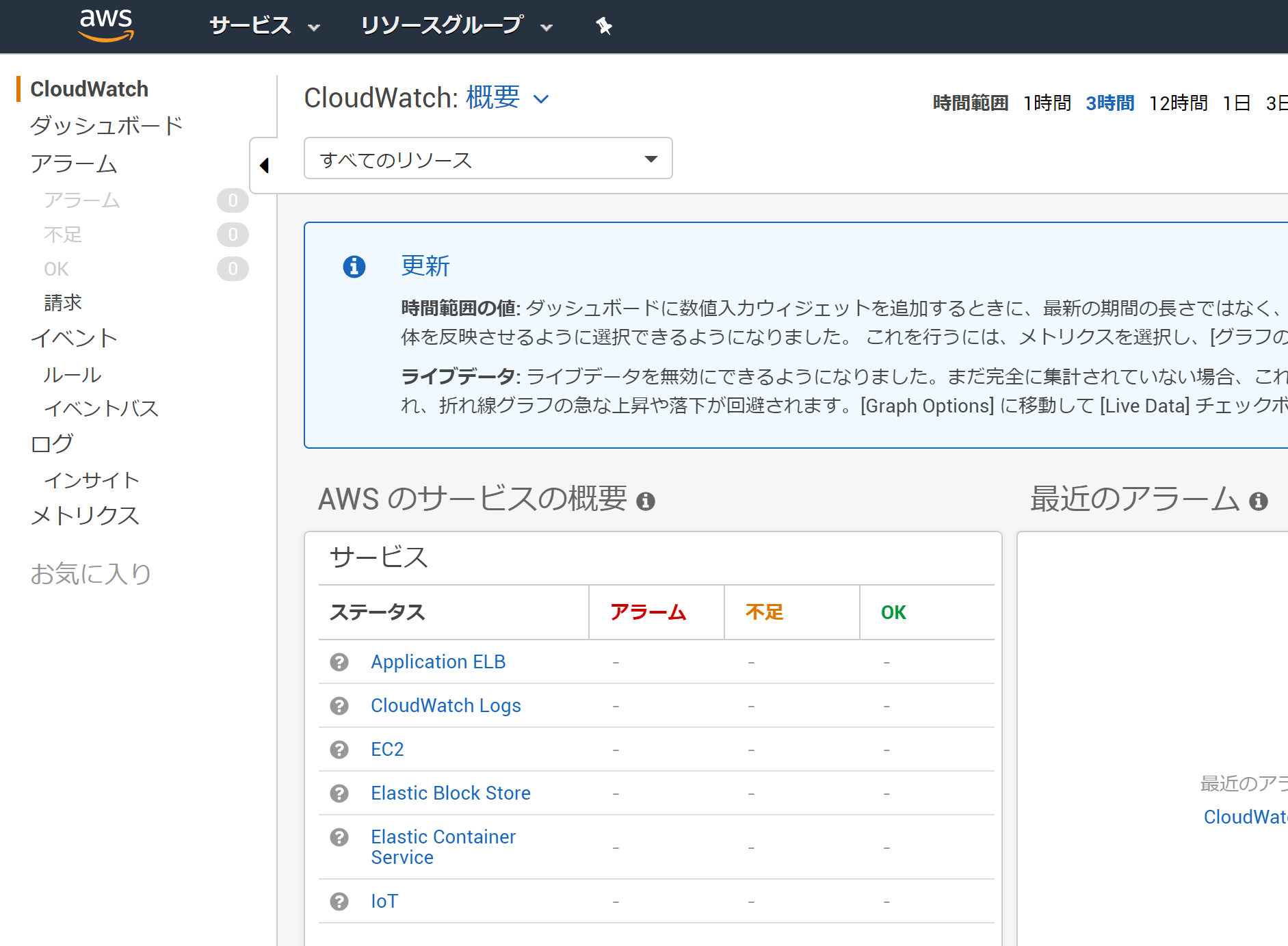
Task: Select the 1時間 time range
Action: (x=1047, y=103)
